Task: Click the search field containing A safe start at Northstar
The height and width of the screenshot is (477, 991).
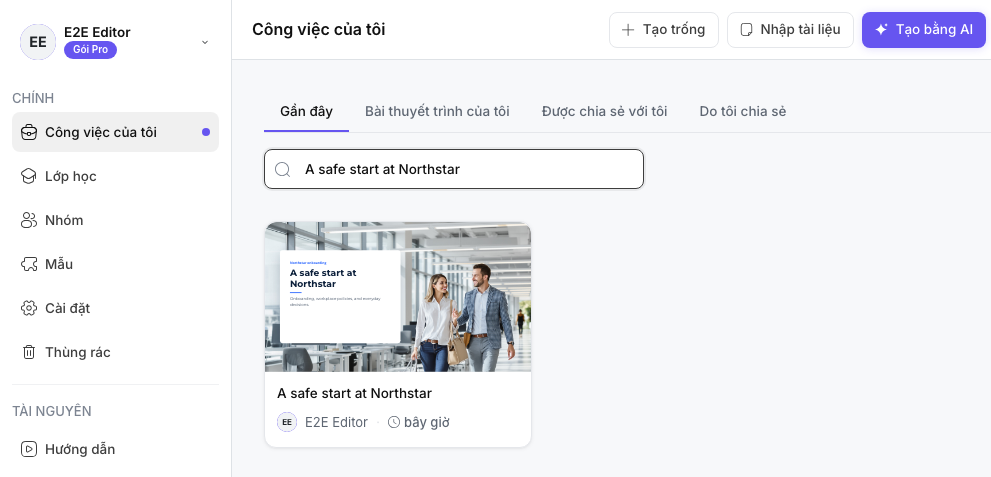Action: pos(454,169)
